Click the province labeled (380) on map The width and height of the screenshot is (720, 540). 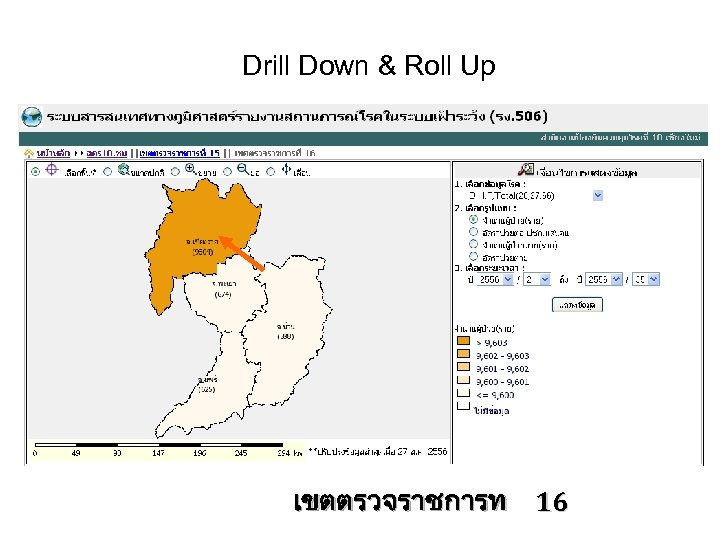click(x=286, y=332)
